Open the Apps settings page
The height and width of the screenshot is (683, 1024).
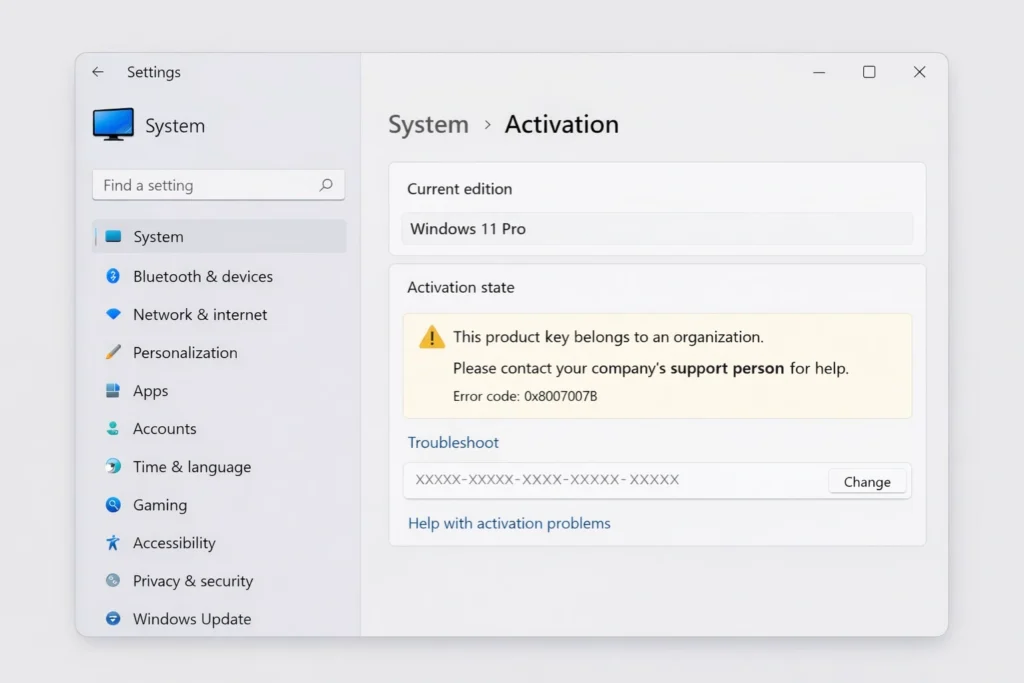219,390
